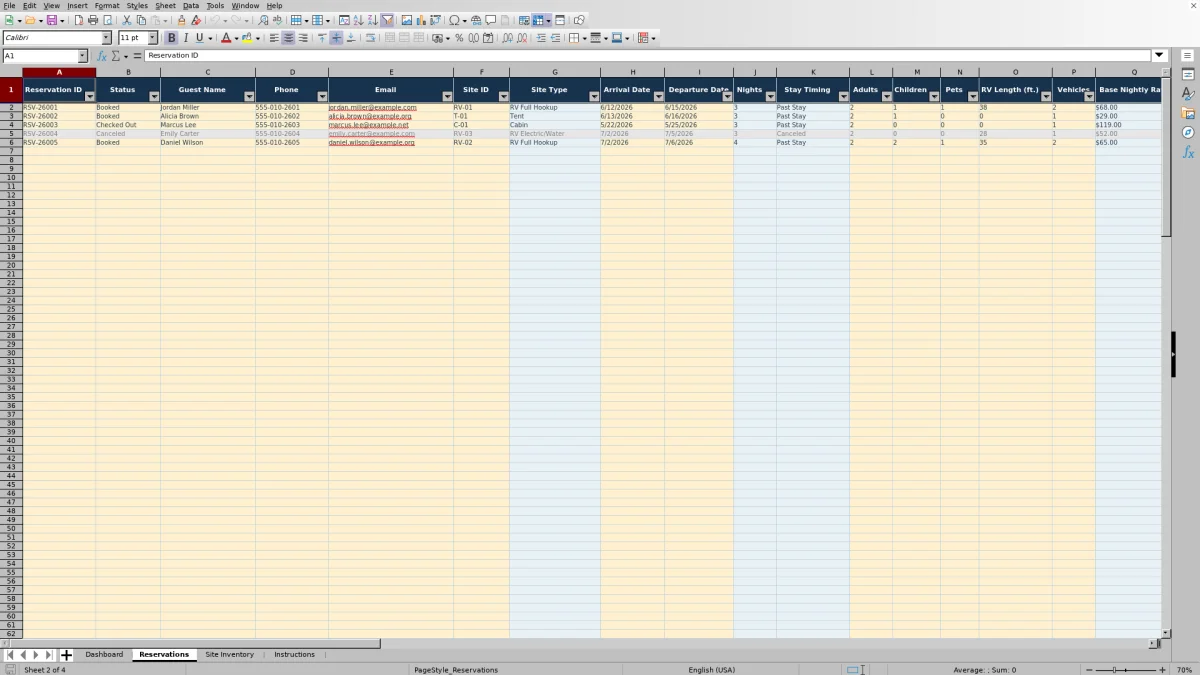Open the Stay Timing filter dropdown
Viewport: 1200px width, 675px height.
(x=843, y=96)
